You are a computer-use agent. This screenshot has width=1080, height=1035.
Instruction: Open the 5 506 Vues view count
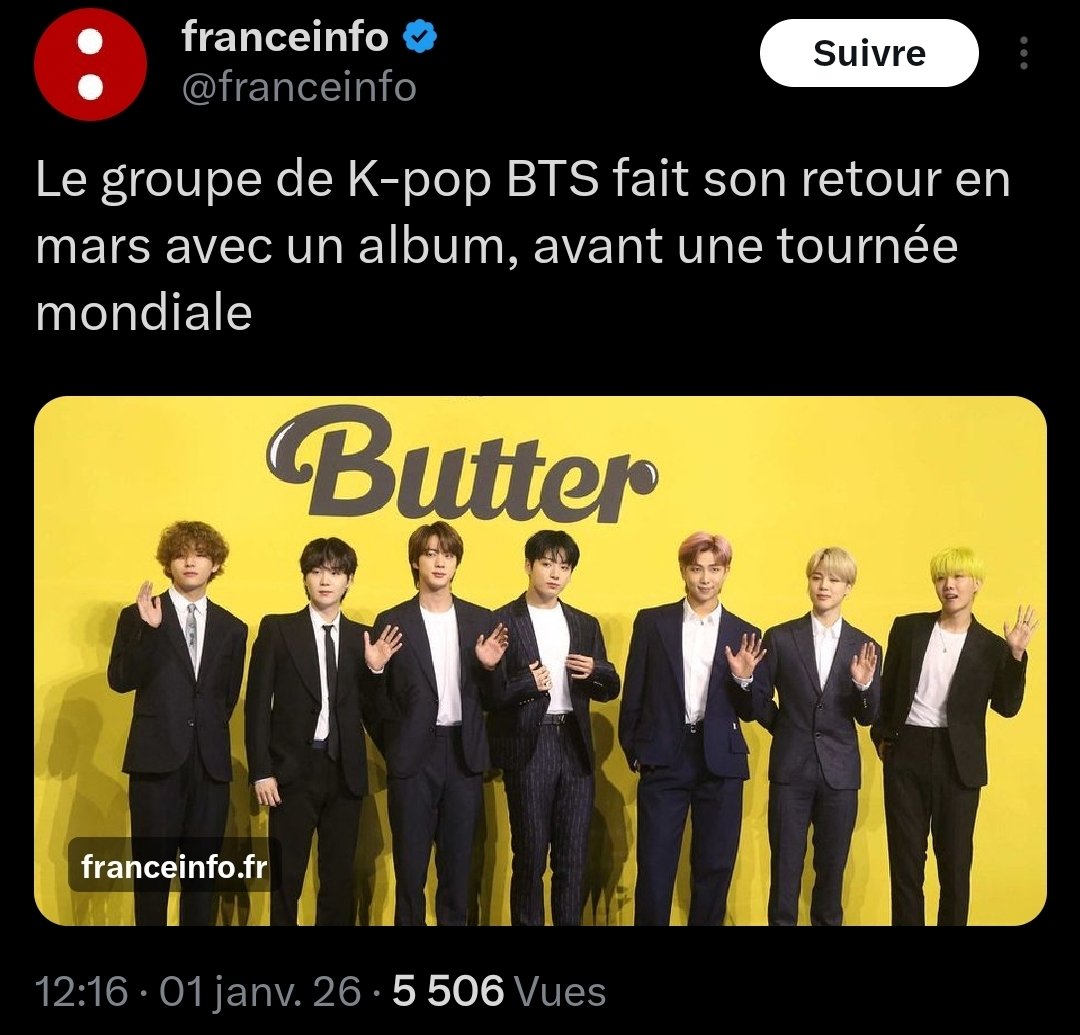499,992
